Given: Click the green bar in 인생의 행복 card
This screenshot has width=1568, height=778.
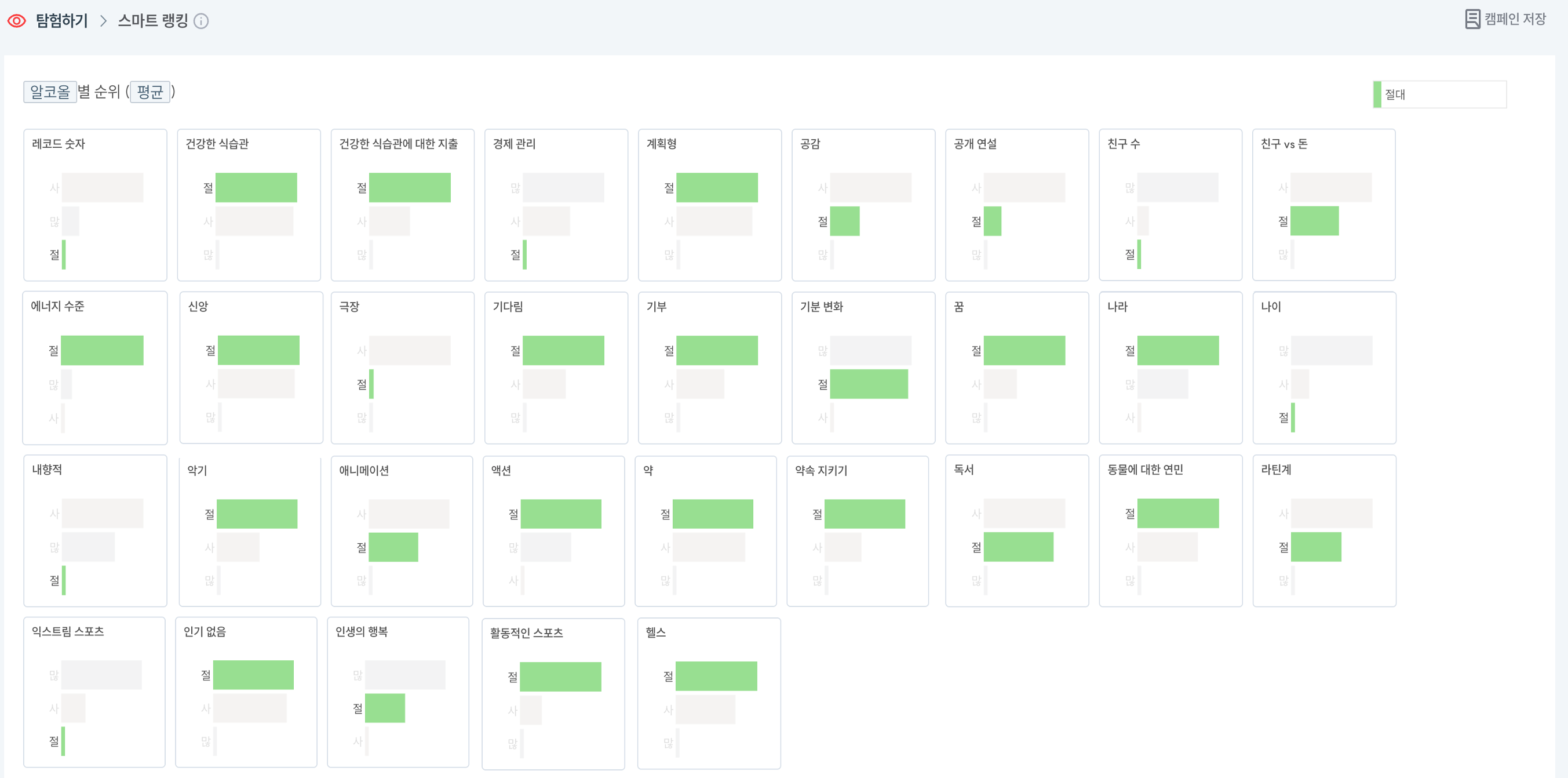Looking at the screenshot, I should (385, 708).
